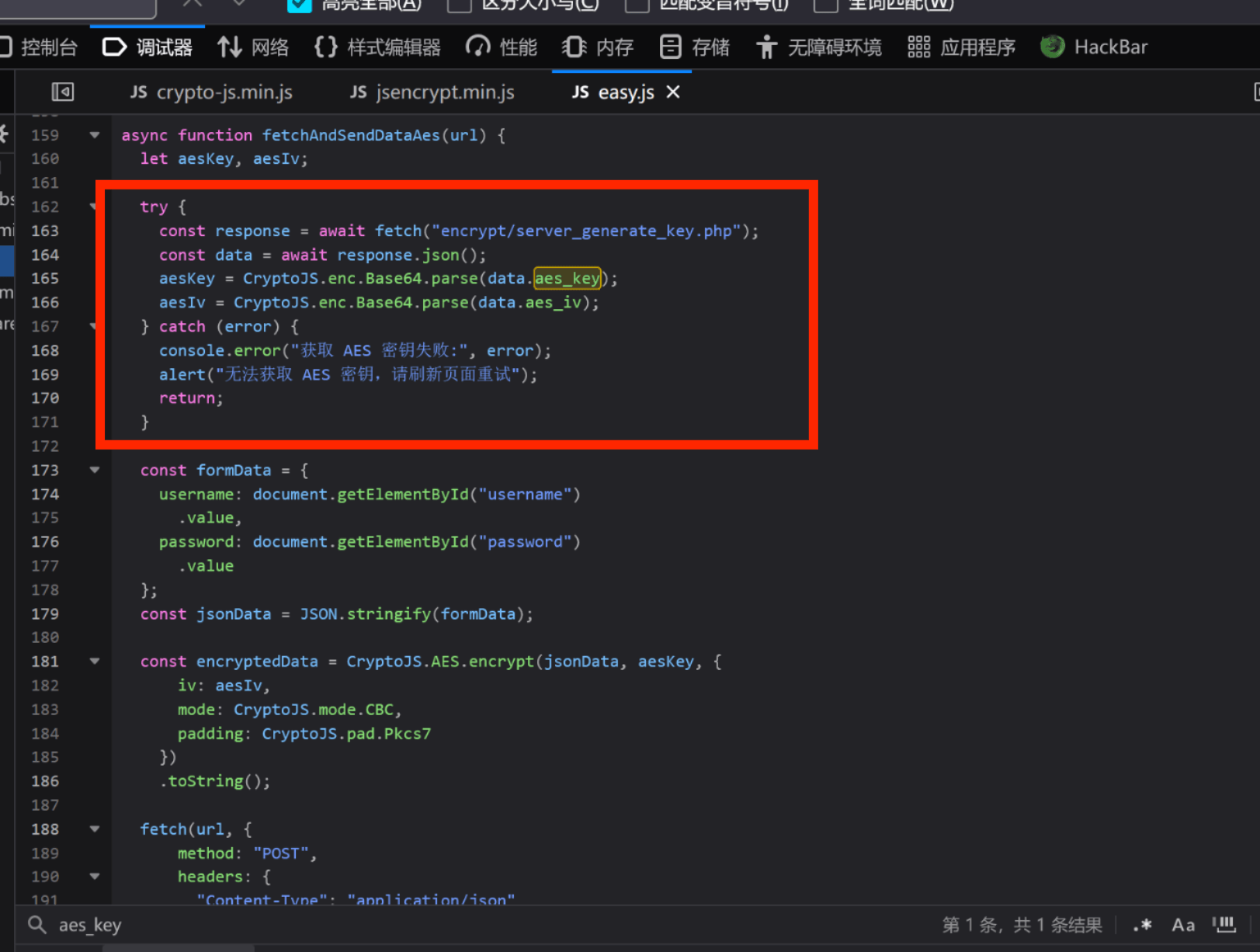The width and height of the screenshot is (1260, 952).
Task: Open the 内存 memory panel
Action: [598, 47]
